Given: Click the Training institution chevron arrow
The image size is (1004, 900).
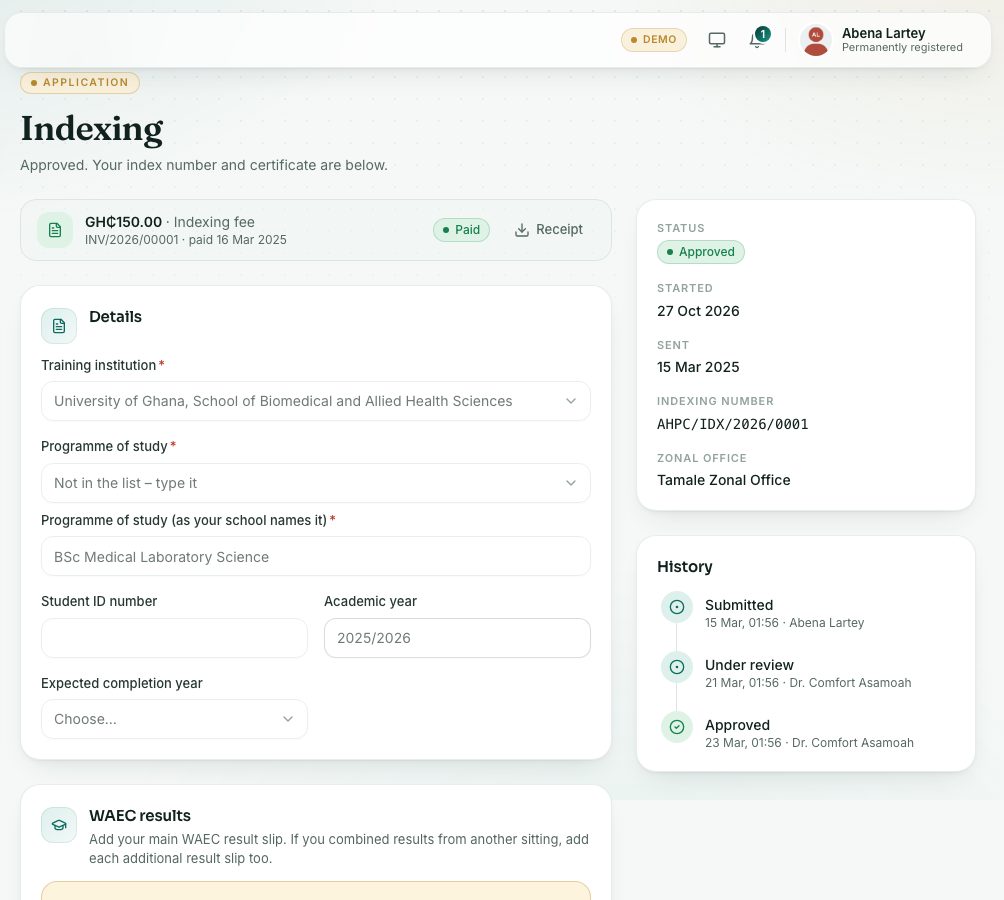Looking at the screenshot, I should click(x=571, y=401).
